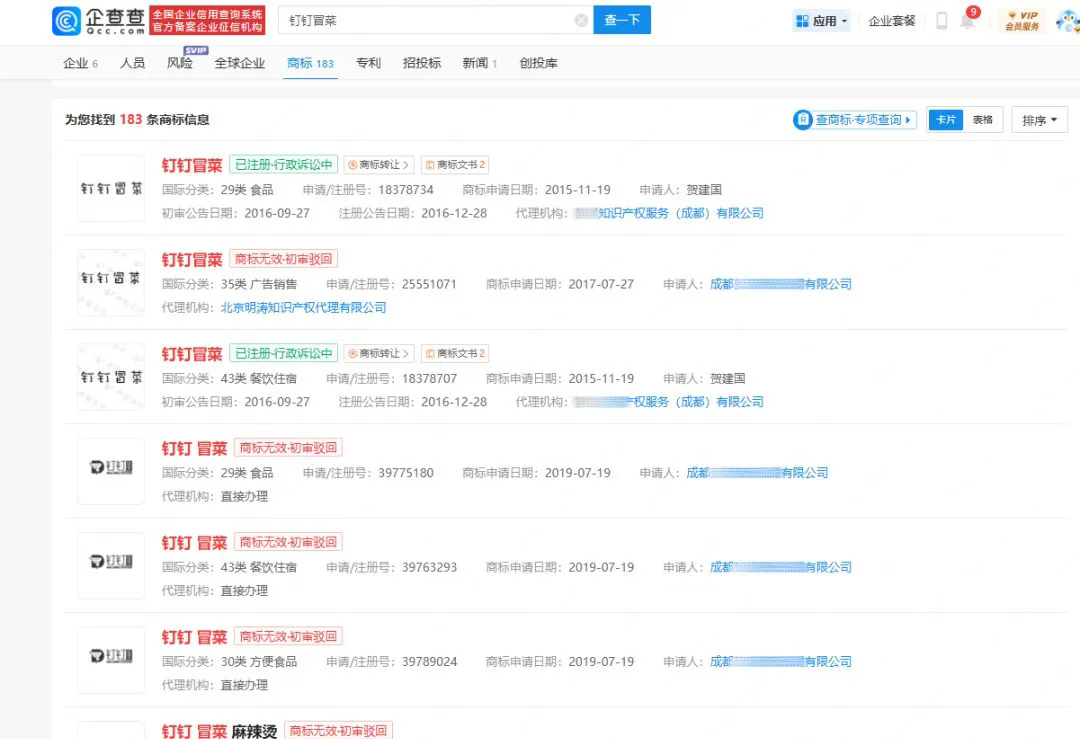1080x739 pixels.
Task: Click 商标转让 on trademark 18378707
Action: coord(379,353)
